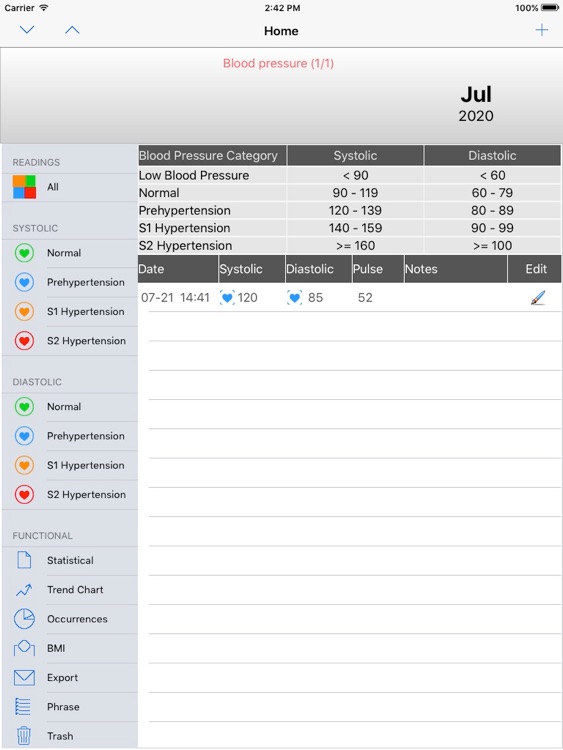Open the Statistical document icon
The height and width of the screenshot is (750, 563).
pyautogui.click(x=24, y=560)
